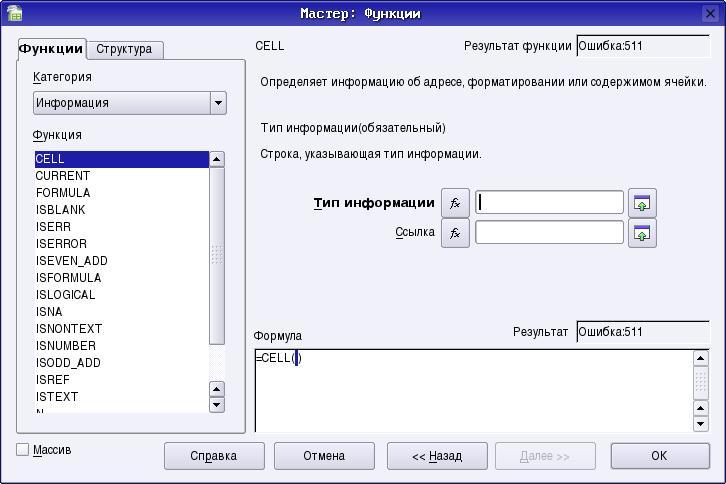Enable the Массив checkbox

(x=23, y=449)
